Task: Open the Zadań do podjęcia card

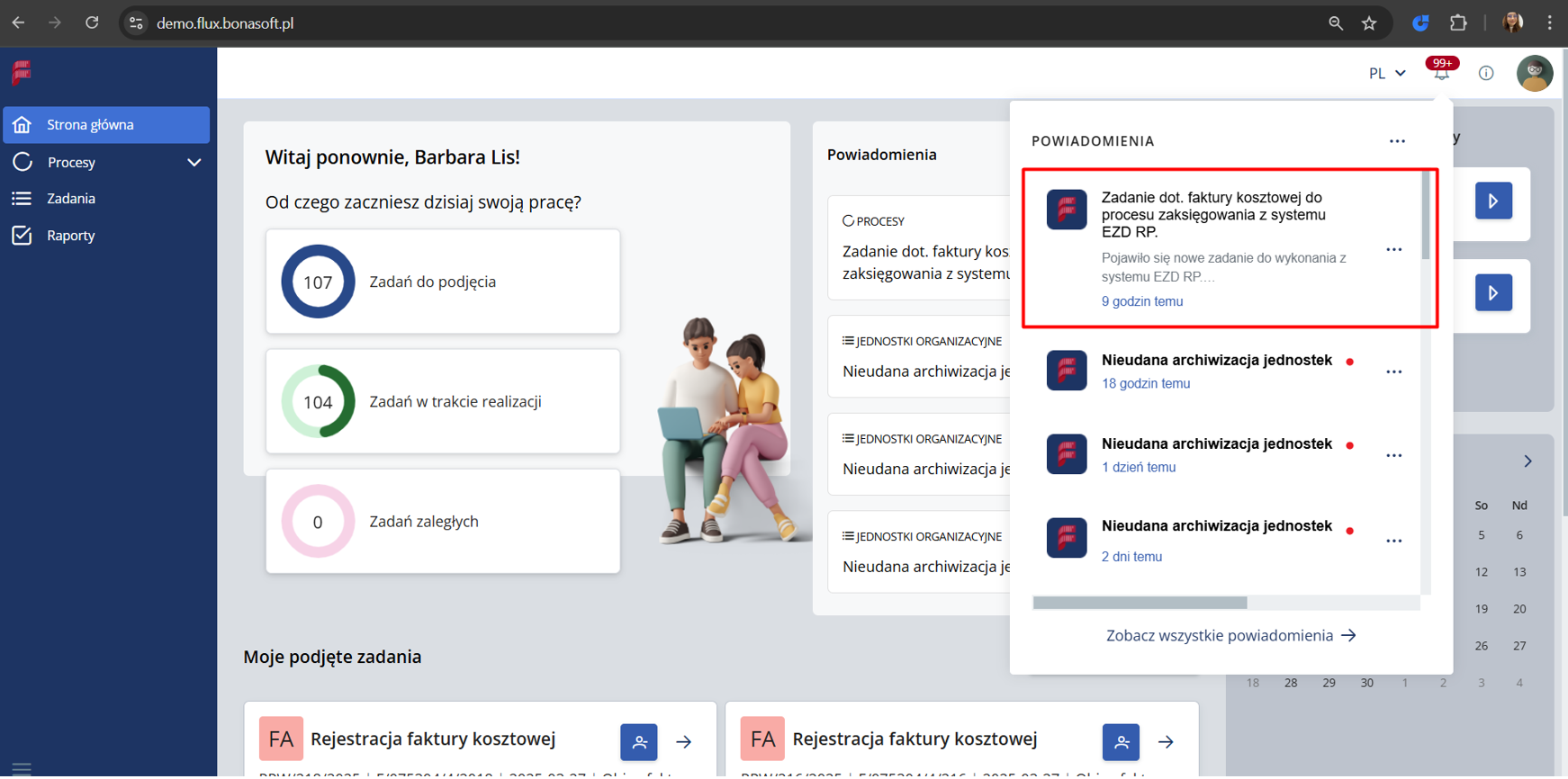Action: (442, 282)
